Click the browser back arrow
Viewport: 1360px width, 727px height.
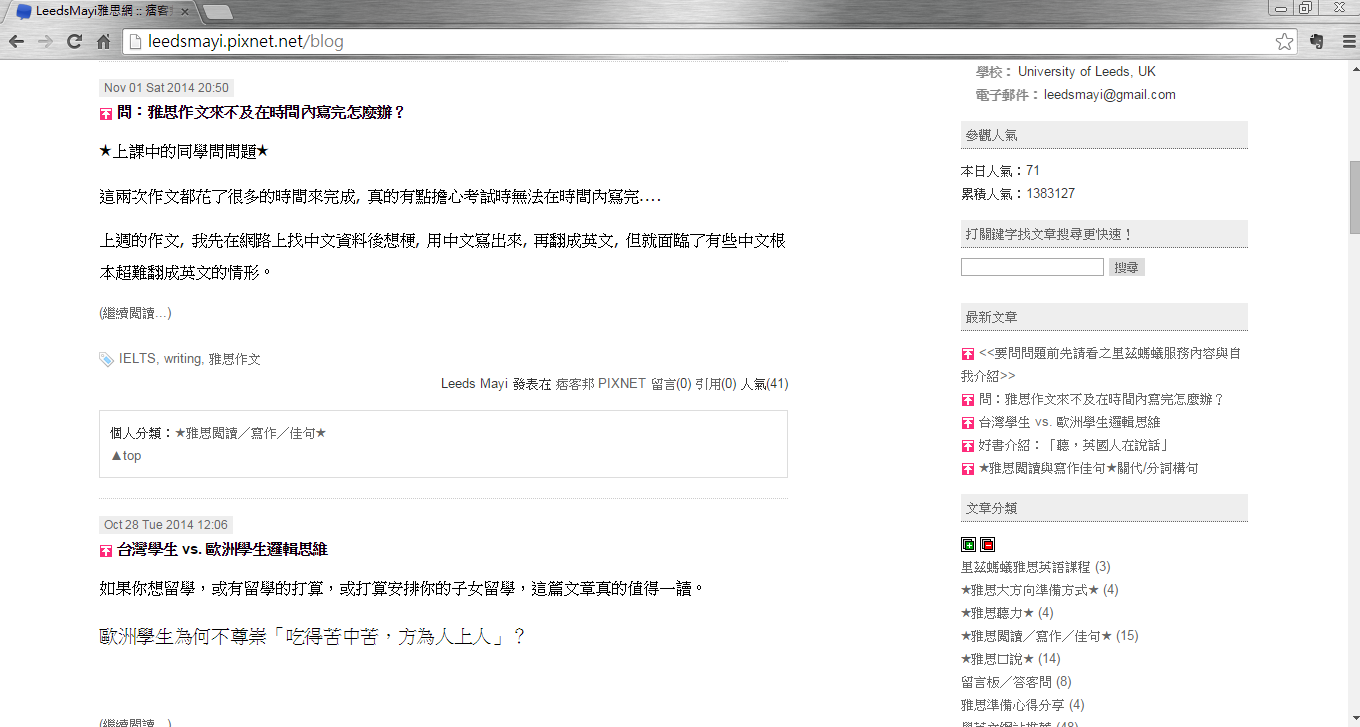tap(17, 41)
